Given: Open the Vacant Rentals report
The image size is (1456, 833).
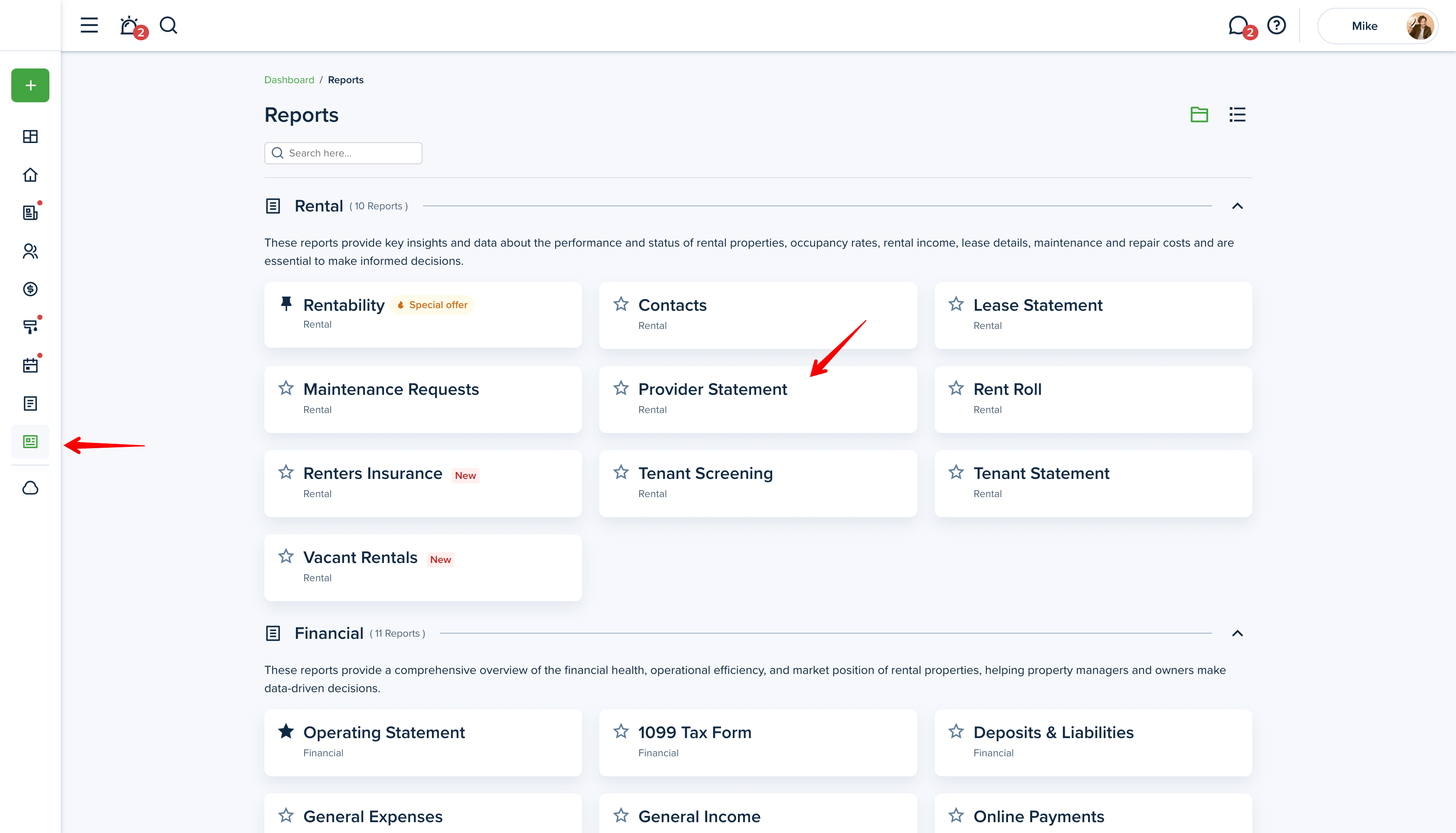Looking at the screenshot, I should [x=423, y=567].
